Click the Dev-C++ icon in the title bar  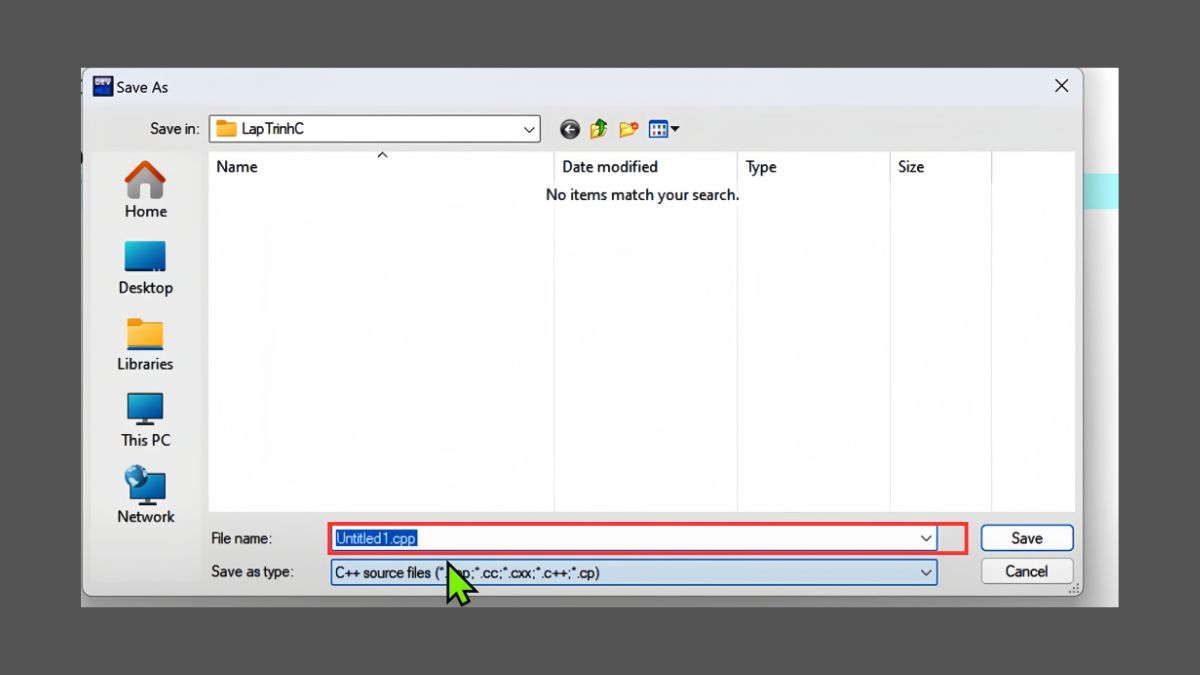(x=102, y=85)
